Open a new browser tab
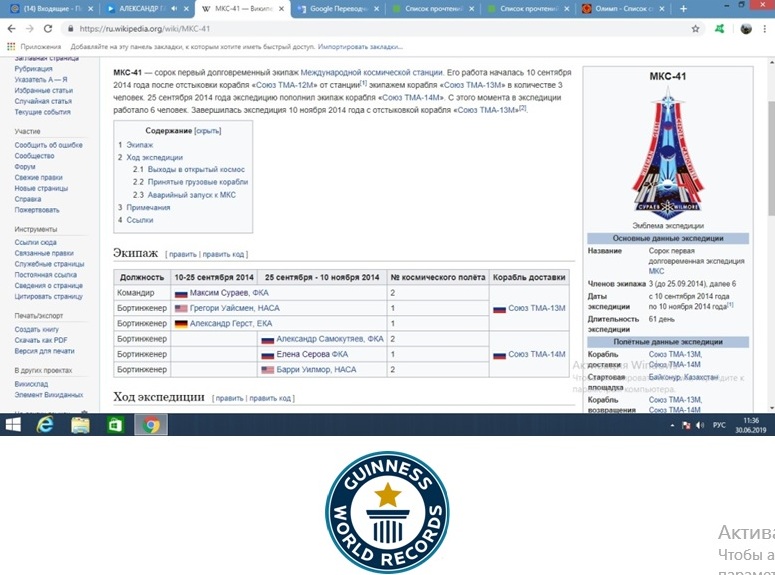The image size is (775, 575). [x=683, y=8]
